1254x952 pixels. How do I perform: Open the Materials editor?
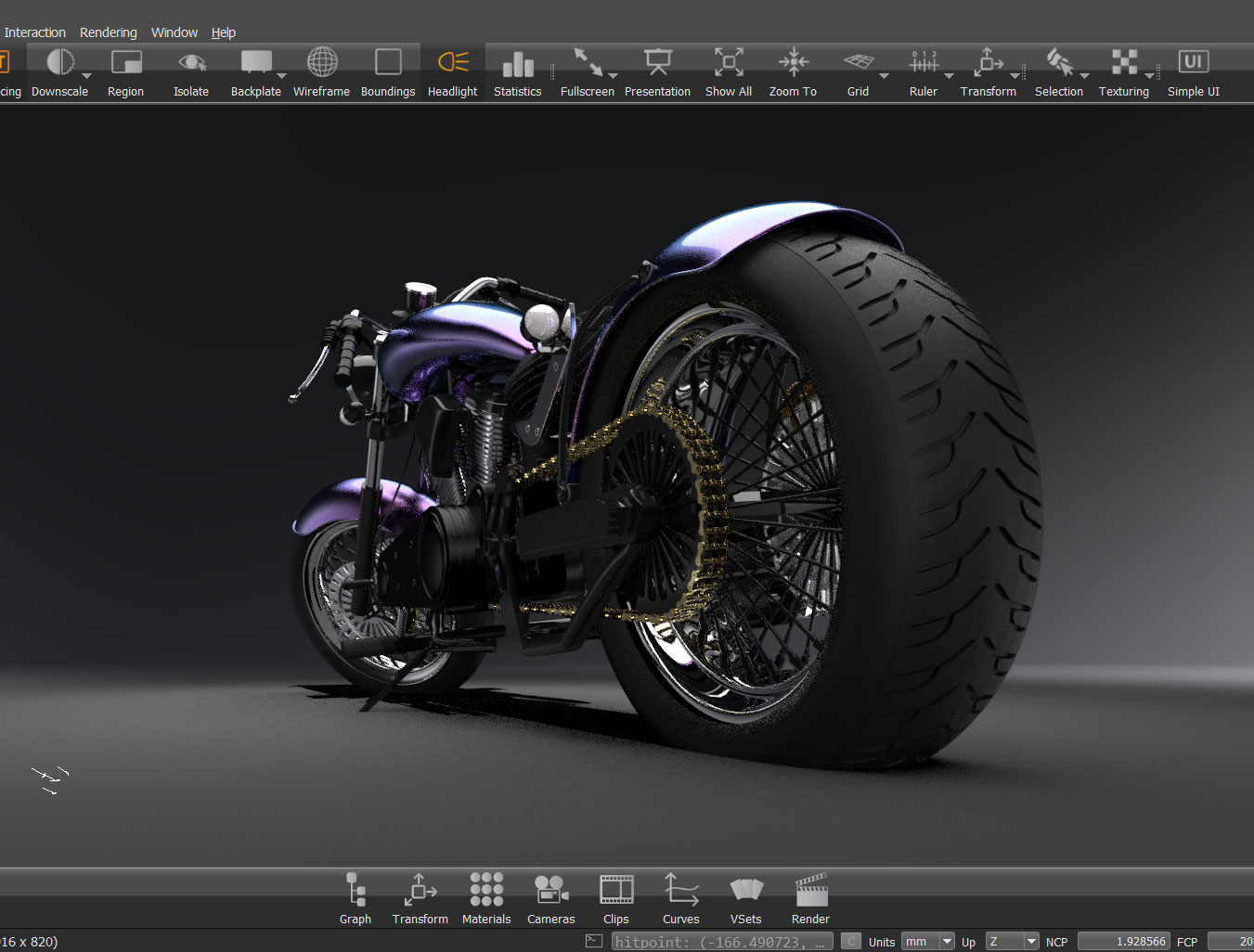(x=486, y=891)
